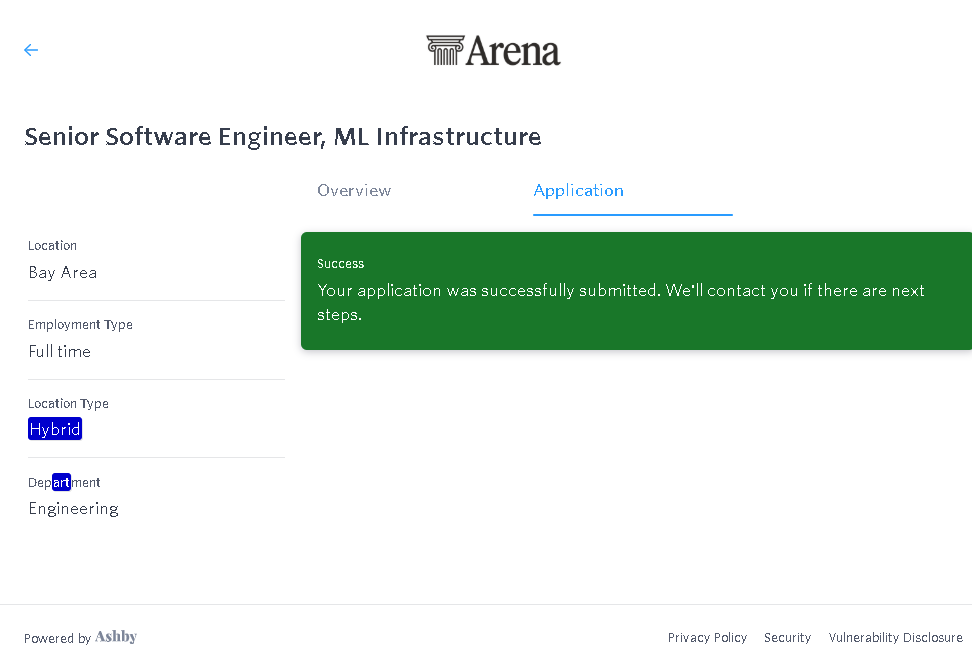Click the Full time employment value
Screen dimensions: 972x671
60,351
